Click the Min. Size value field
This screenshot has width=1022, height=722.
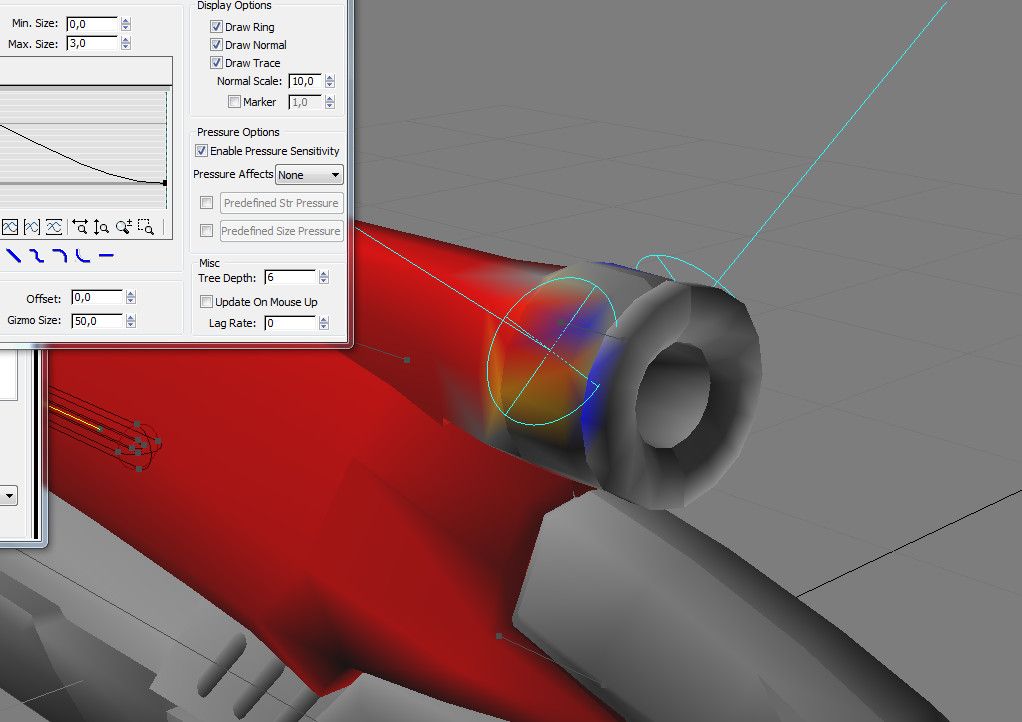(x=92, y=24)
